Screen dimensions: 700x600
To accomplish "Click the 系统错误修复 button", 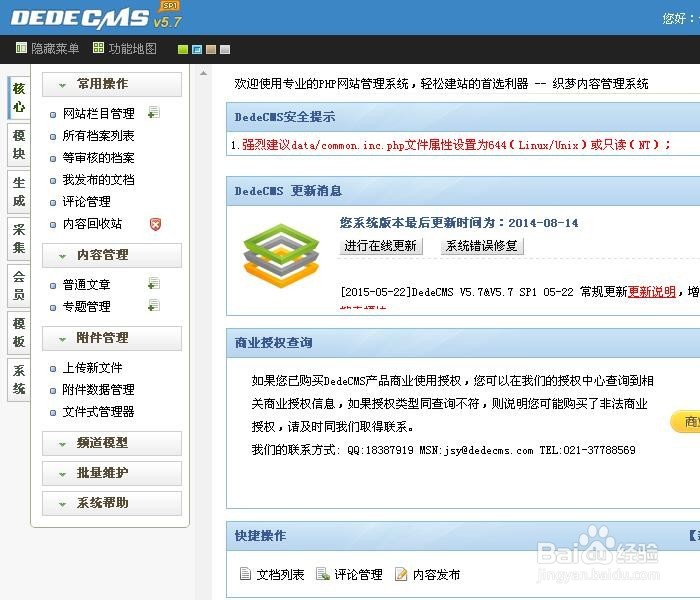I will click(482, 246).
